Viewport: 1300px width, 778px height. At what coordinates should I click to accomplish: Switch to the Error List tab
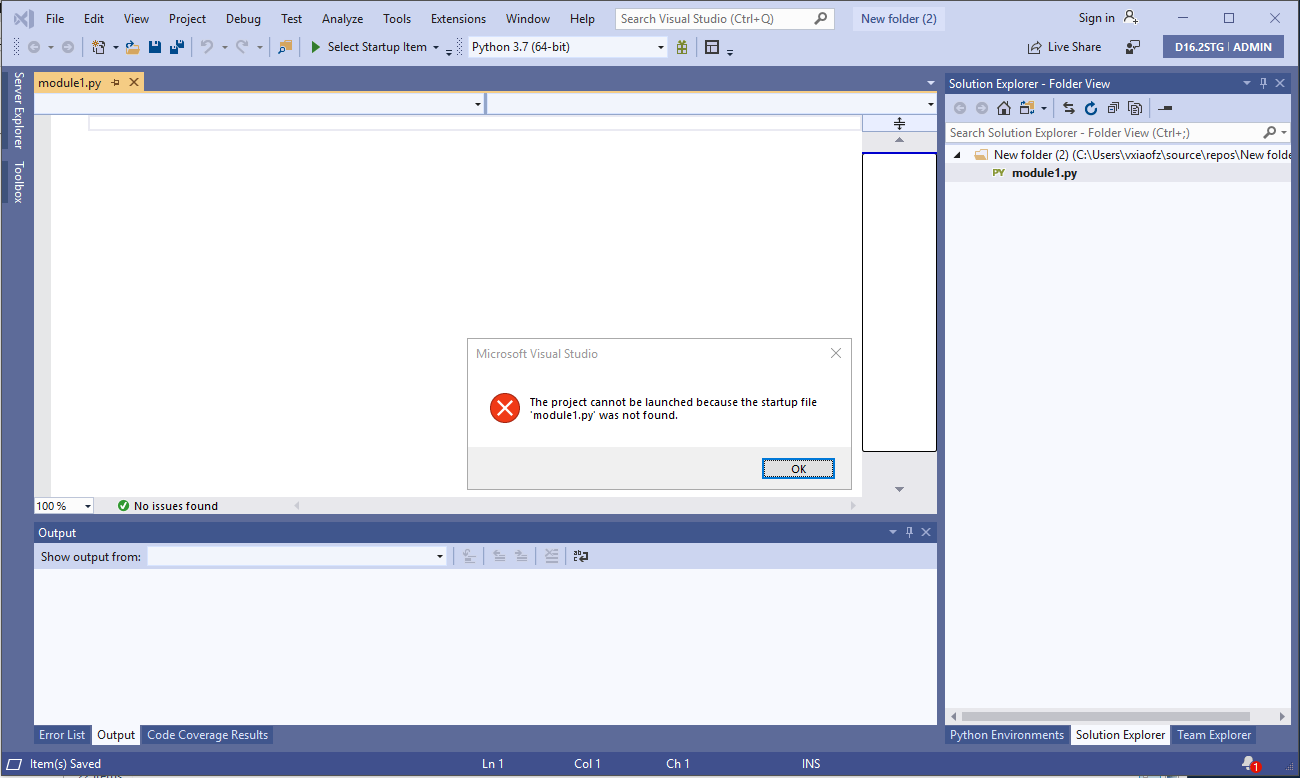pyautogui.click(x=62, y=735)
